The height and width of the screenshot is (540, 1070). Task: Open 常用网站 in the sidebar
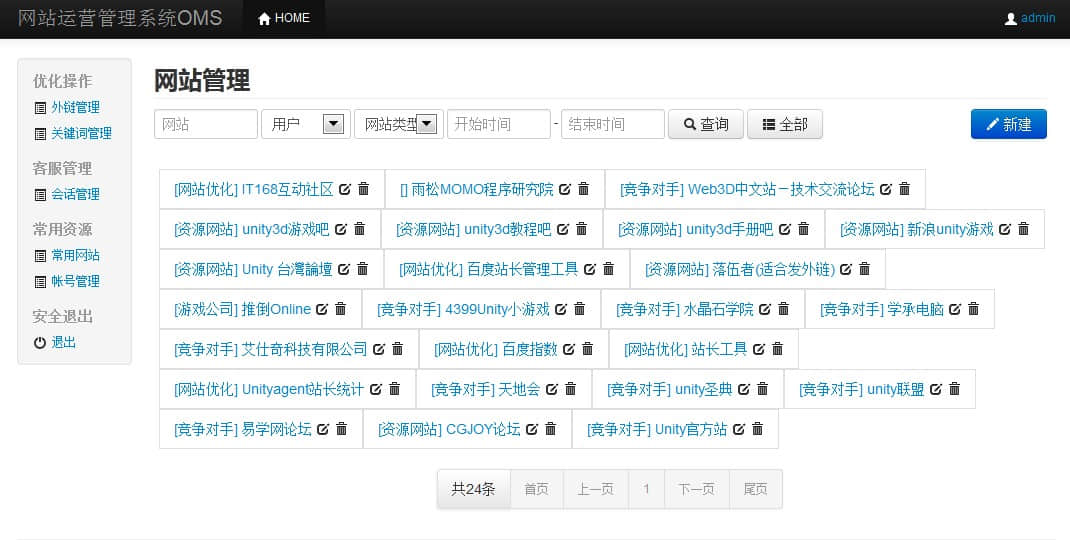[75, 255]
